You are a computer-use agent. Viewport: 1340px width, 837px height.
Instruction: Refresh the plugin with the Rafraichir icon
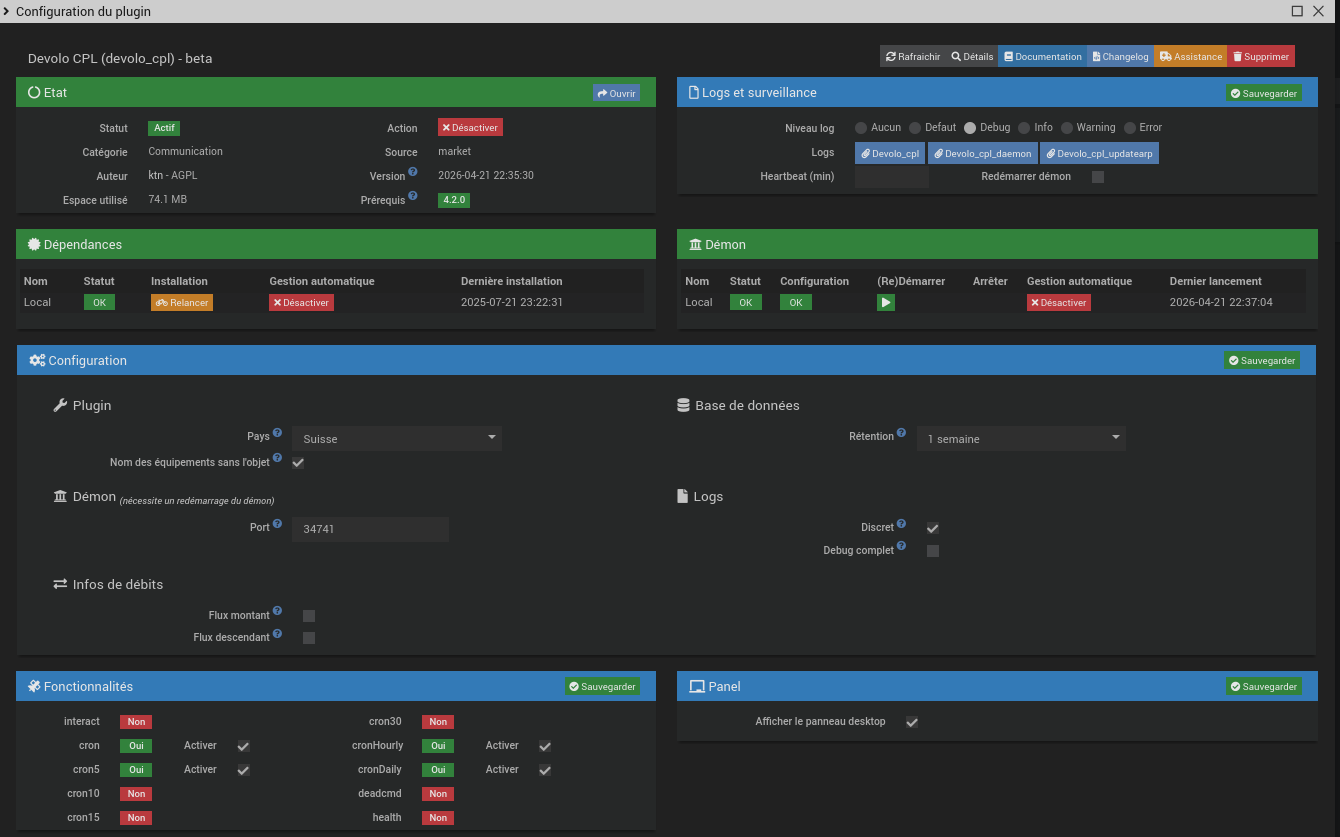click(x=911, y=56)
